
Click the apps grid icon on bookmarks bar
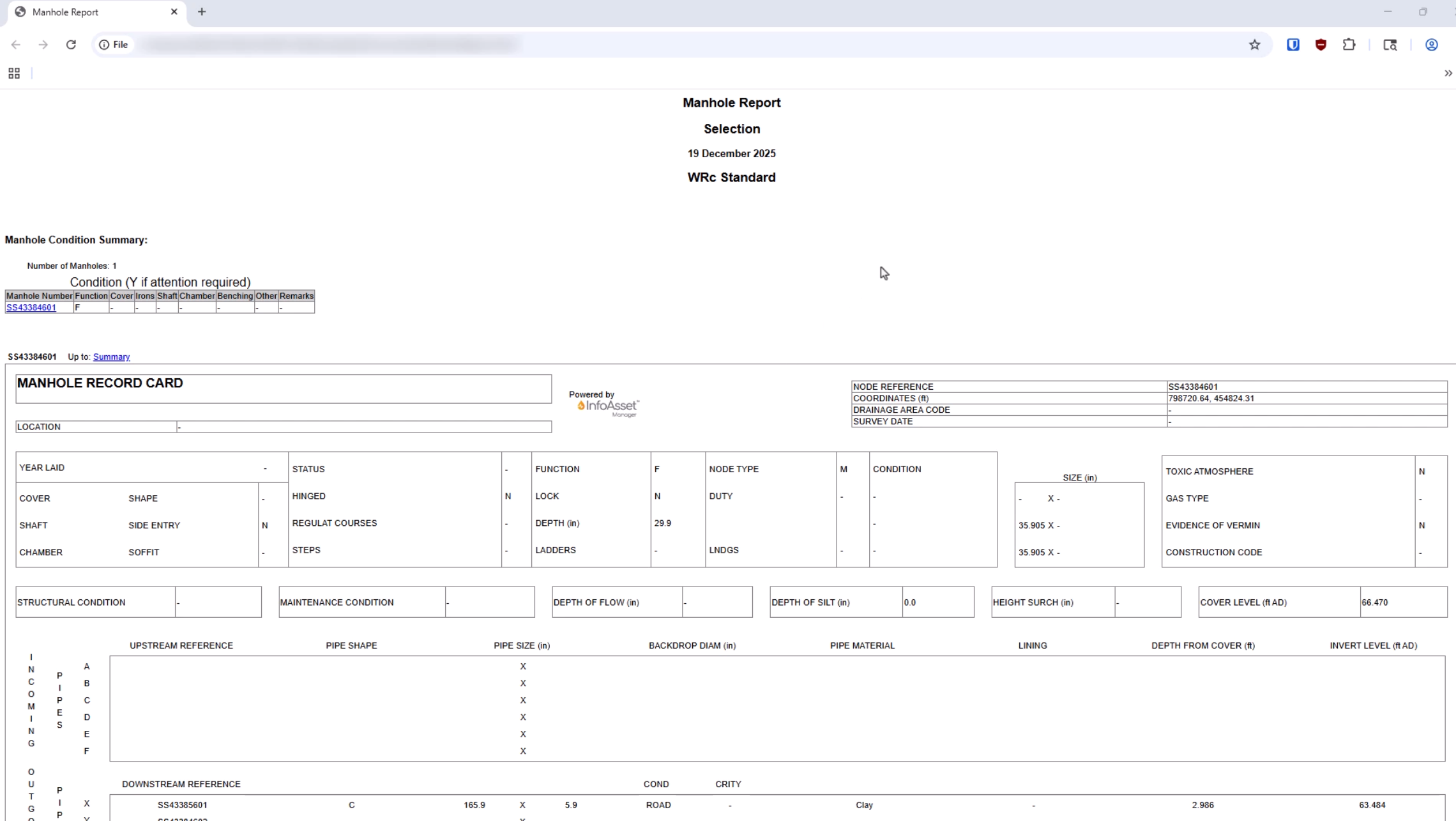pyautogui.click(x=13, y=73)
